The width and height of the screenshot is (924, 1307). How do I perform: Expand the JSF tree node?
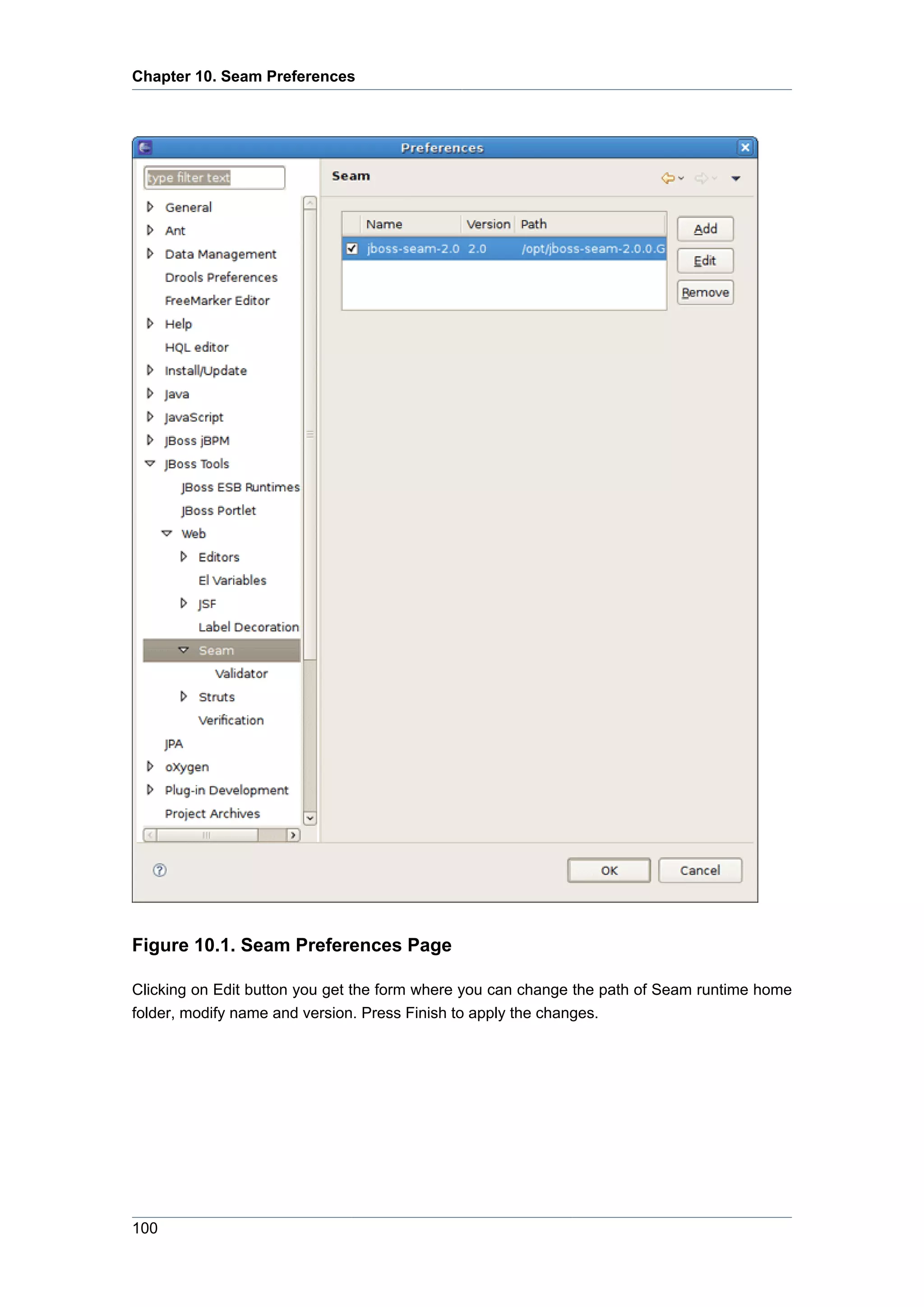[x=183, y=603]
